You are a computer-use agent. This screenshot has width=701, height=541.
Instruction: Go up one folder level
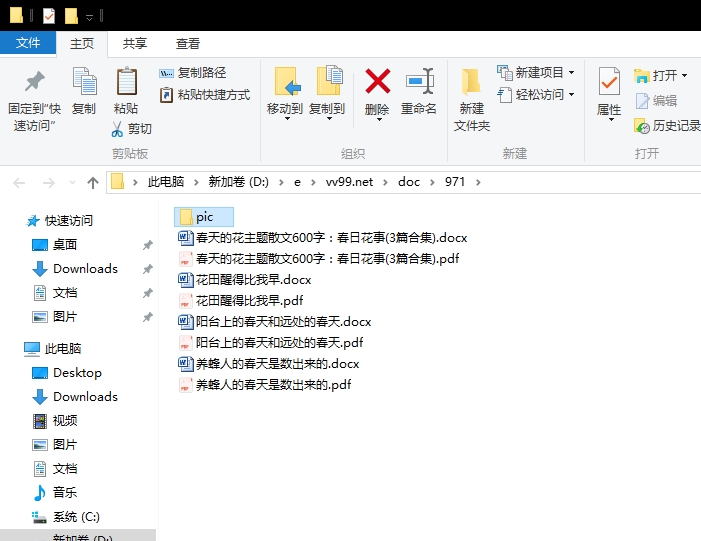click(x=93, y=182)
